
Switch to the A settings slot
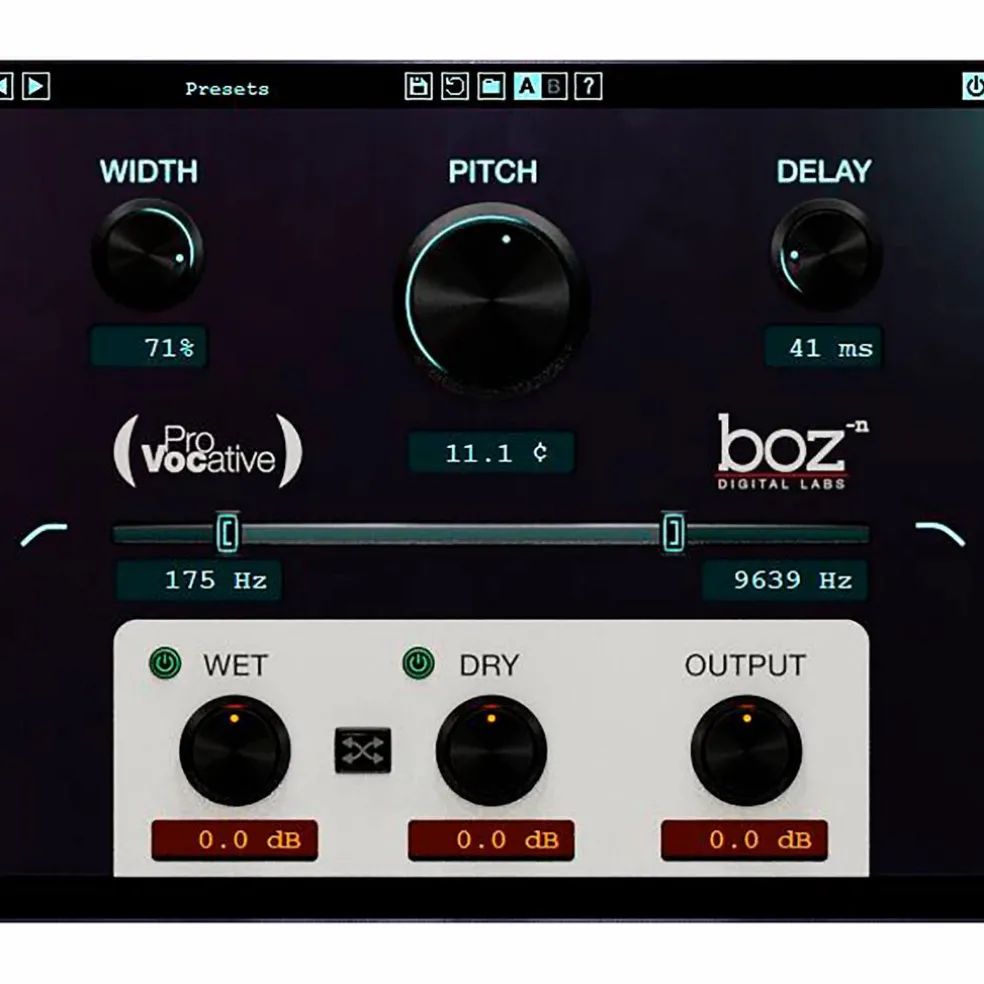click(x=527, y=86)
